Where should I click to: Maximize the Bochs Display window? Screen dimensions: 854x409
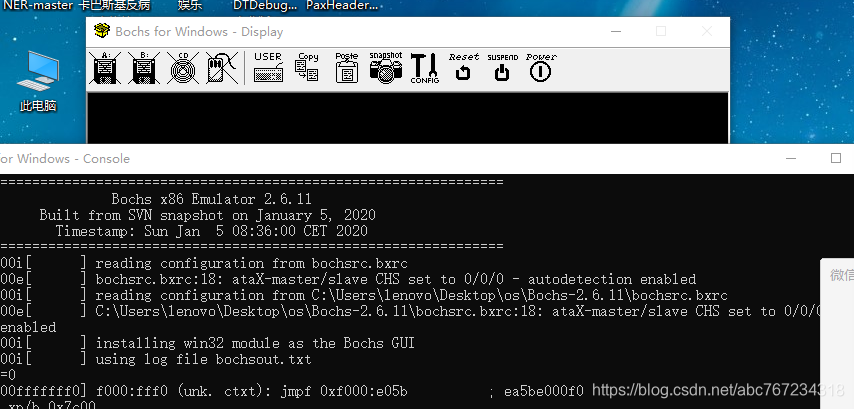[661, 32]
